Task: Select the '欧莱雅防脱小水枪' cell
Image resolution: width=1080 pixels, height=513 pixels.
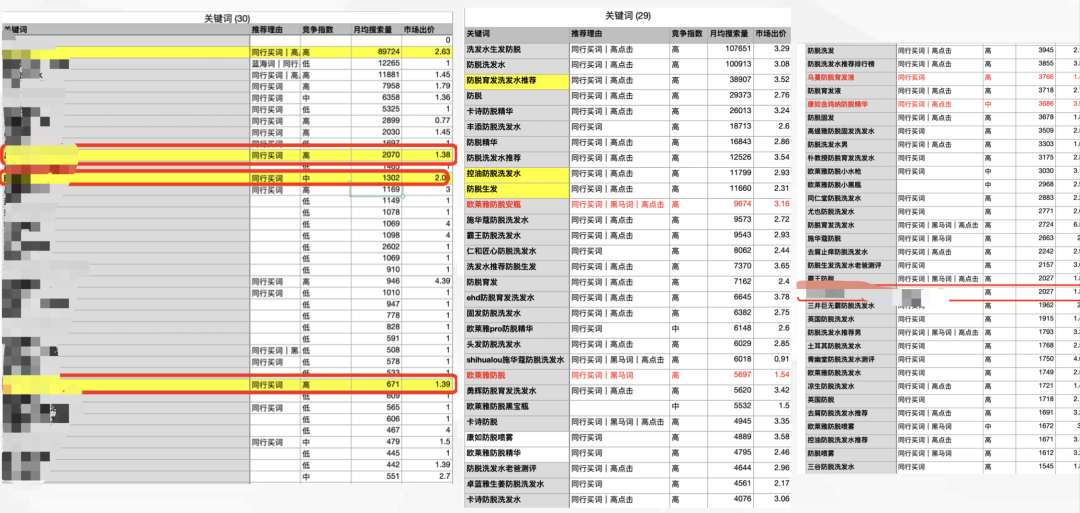Action: pyautogui.click(x=849, y=171)
